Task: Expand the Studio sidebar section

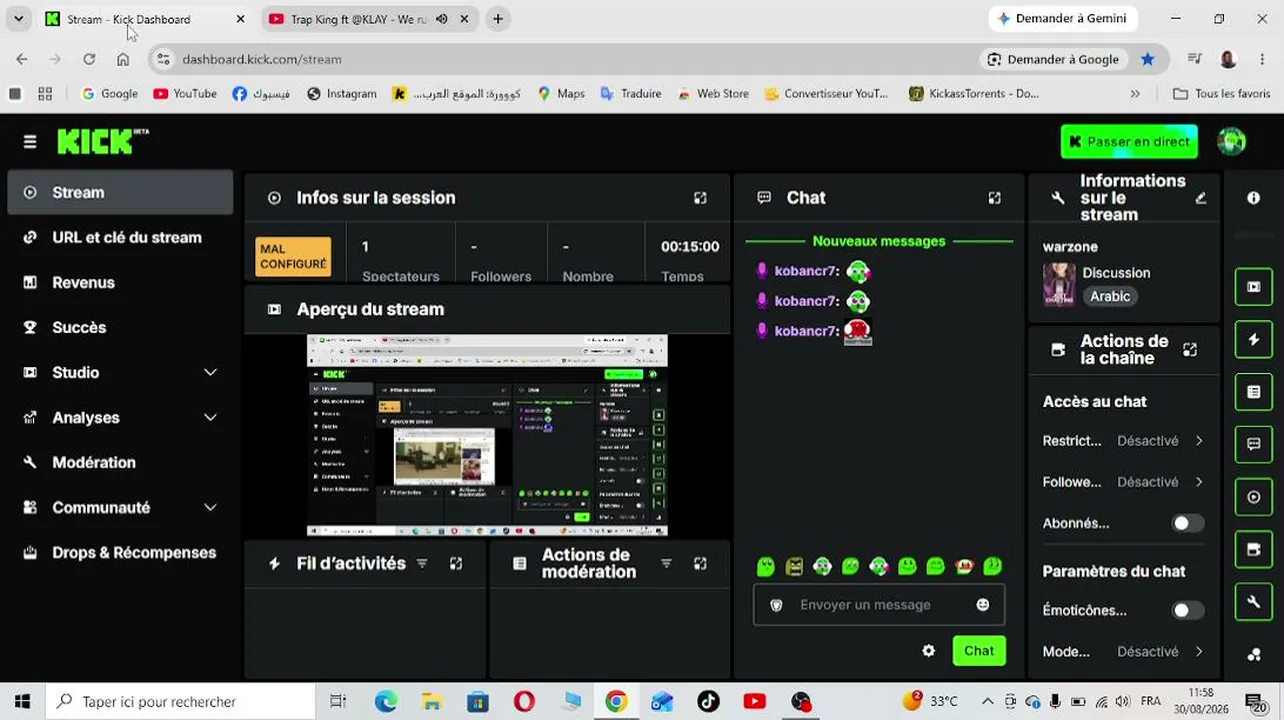Action: [210, 373]
